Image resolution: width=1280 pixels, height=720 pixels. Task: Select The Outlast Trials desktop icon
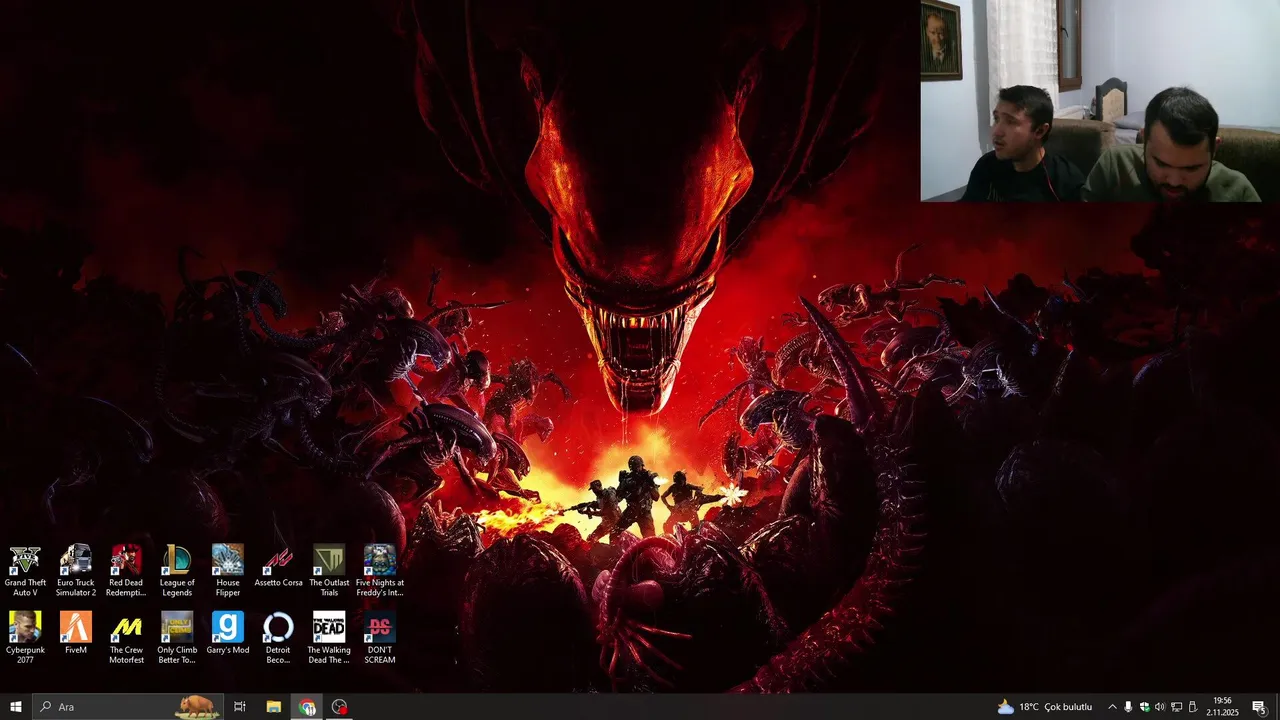pos(329,571)
